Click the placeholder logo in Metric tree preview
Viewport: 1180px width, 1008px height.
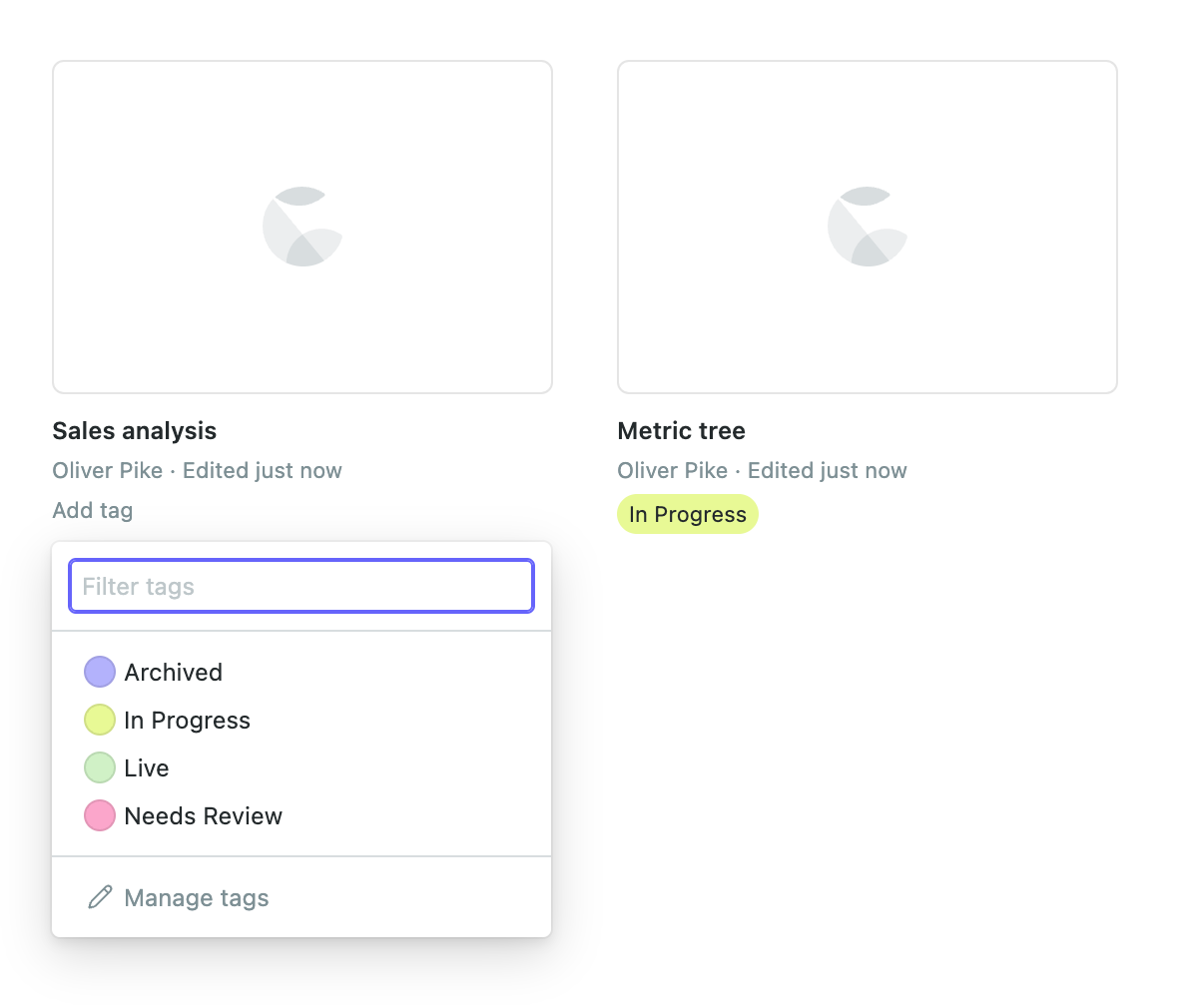point(868,227)
